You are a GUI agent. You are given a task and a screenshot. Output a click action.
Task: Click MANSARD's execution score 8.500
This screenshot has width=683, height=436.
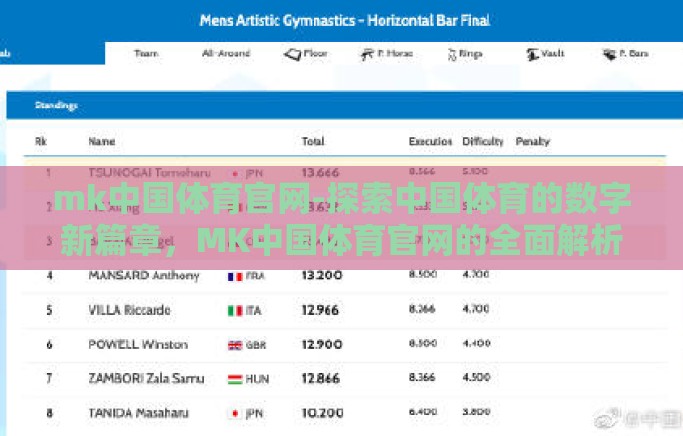[423, 274]
